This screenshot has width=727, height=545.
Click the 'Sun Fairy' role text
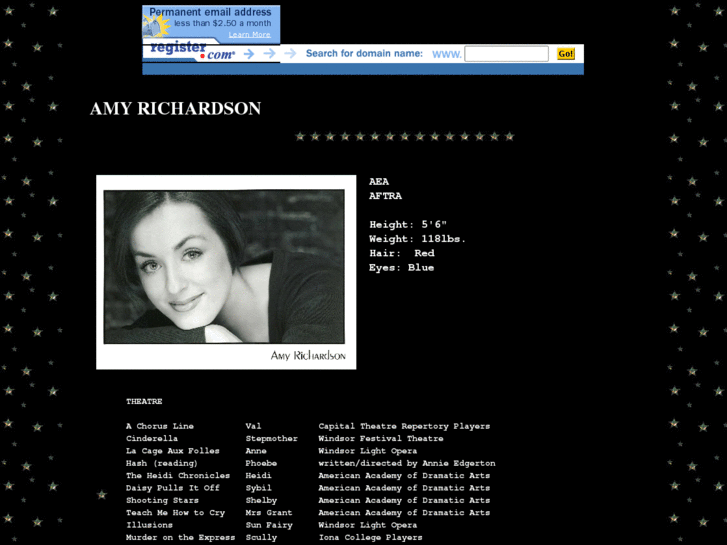[269, 526]
